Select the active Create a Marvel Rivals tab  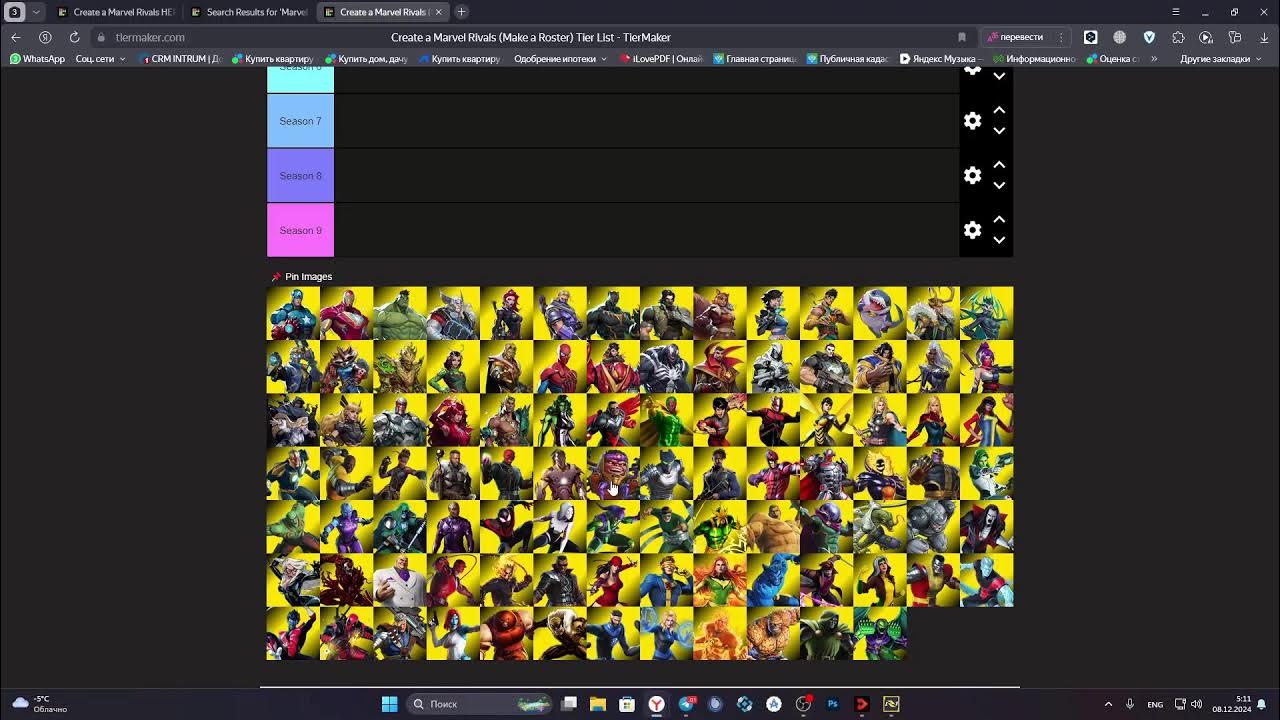(380, 12)
